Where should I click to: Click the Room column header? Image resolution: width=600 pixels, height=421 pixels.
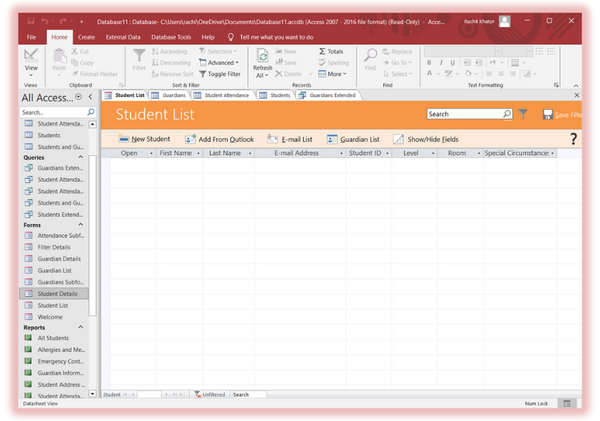coord(457,153)
